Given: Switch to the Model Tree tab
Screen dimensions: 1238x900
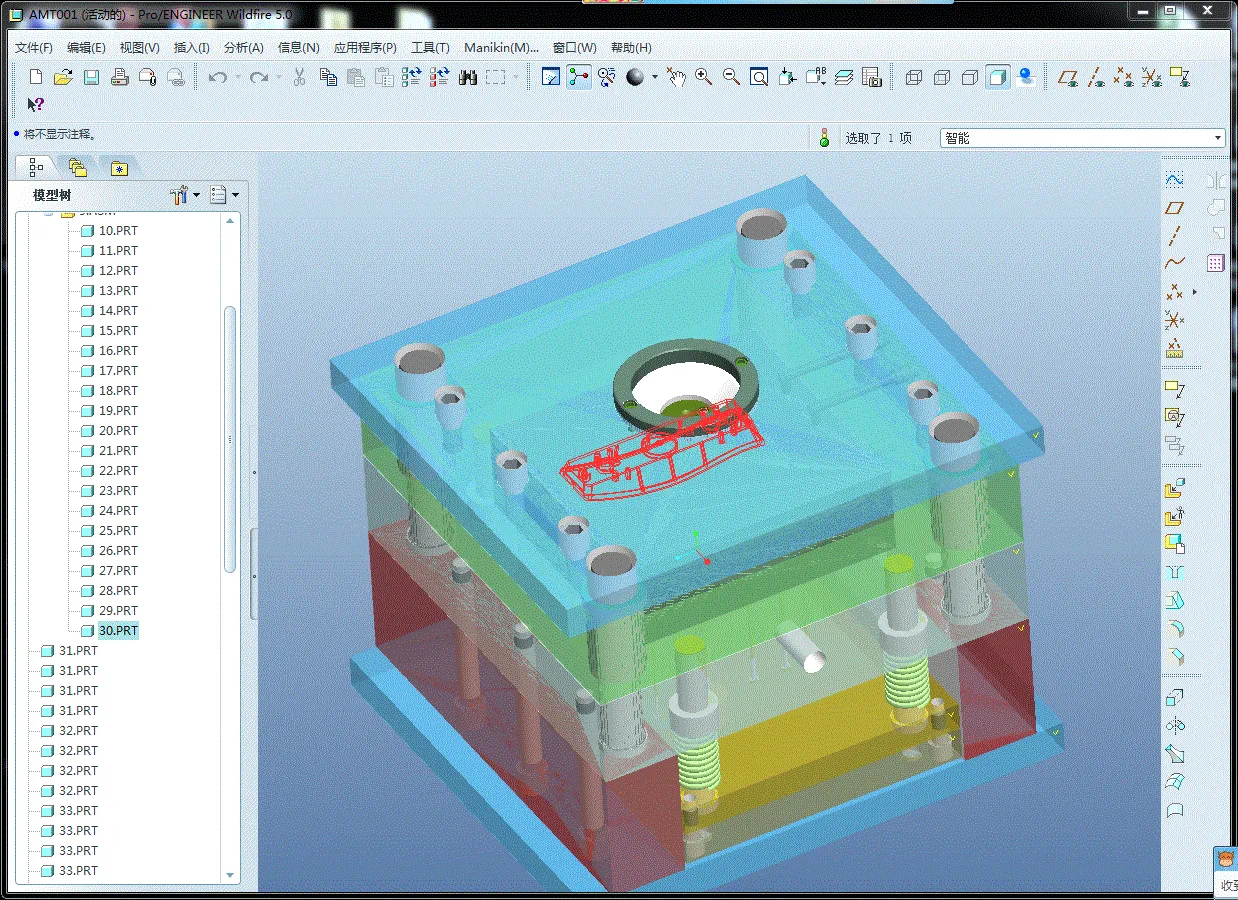Looking at the screenshot, I should (35, 167).
